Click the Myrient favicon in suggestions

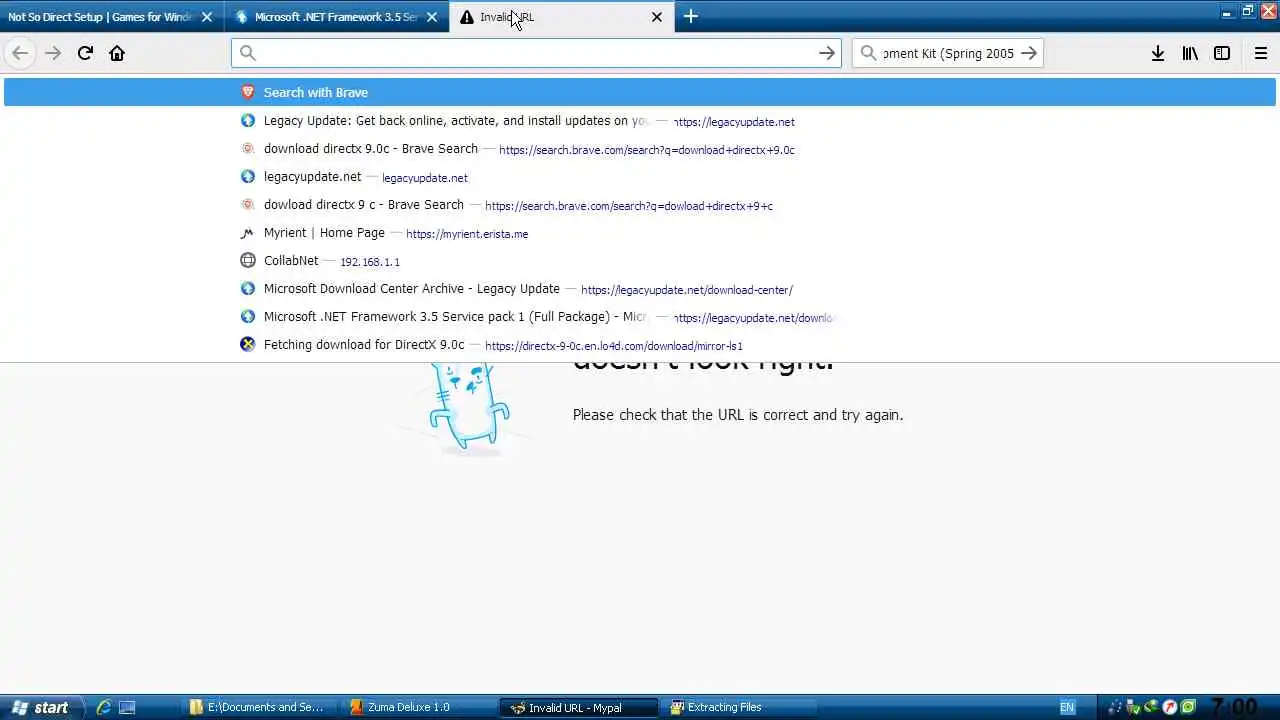coord(248,233)
